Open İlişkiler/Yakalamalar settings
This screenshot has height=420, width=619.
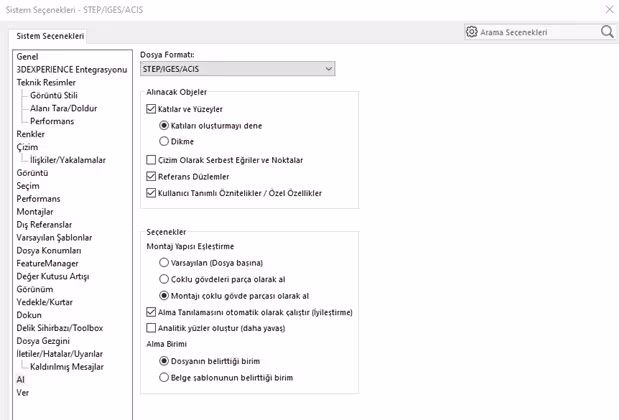tap(68, 160)
